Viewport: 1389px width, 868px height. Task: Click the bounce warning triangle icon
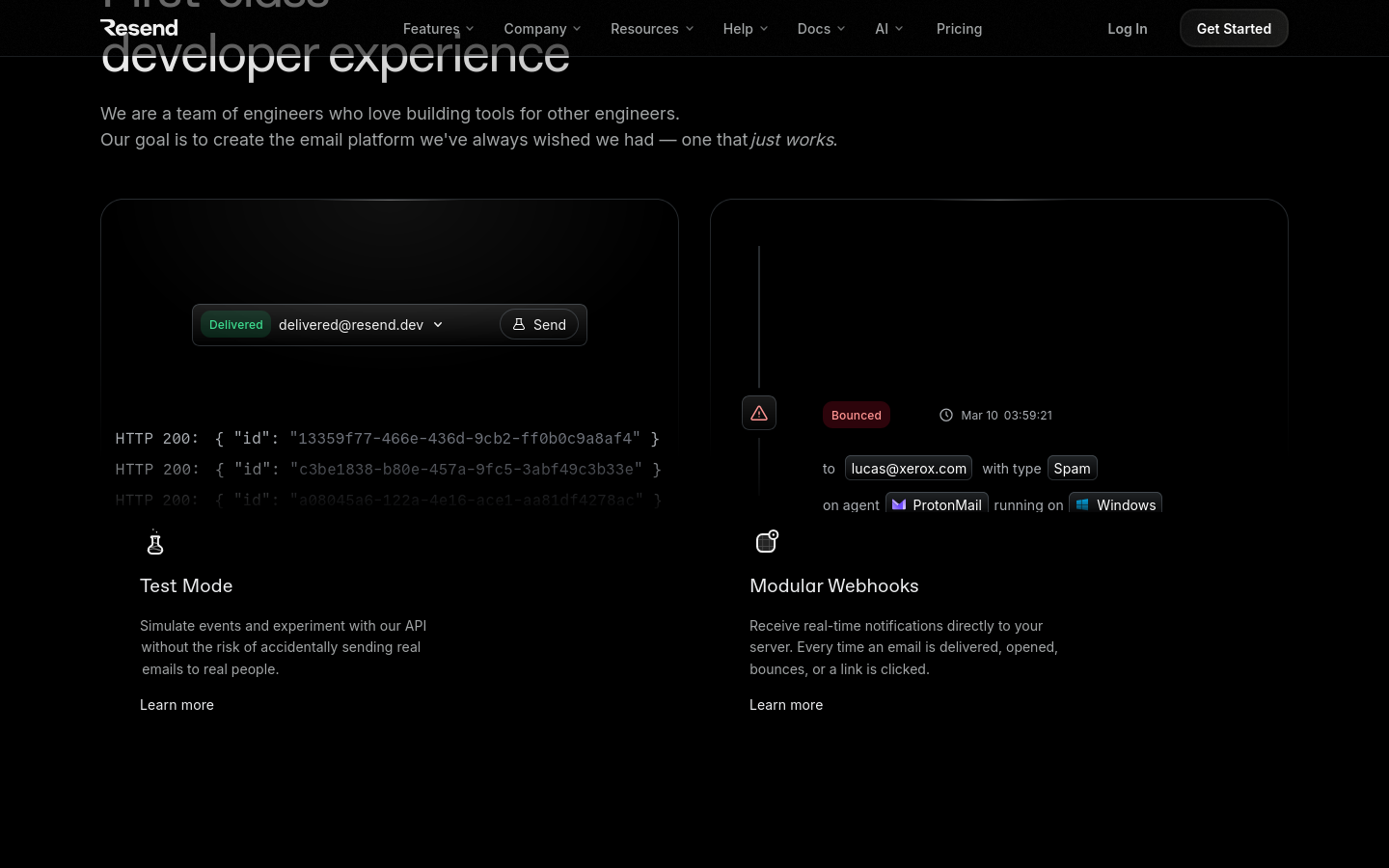tap(759, 414)
